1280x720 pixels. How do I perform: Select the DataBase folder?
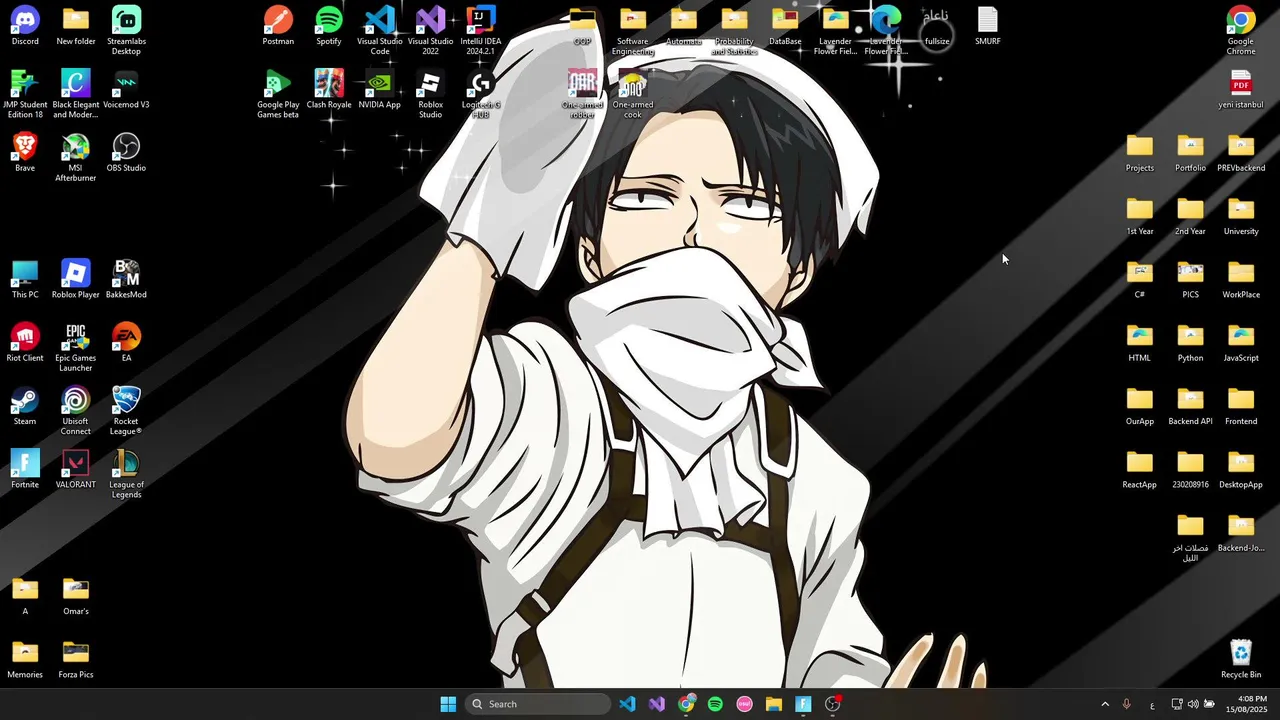(x=785, y=26)
